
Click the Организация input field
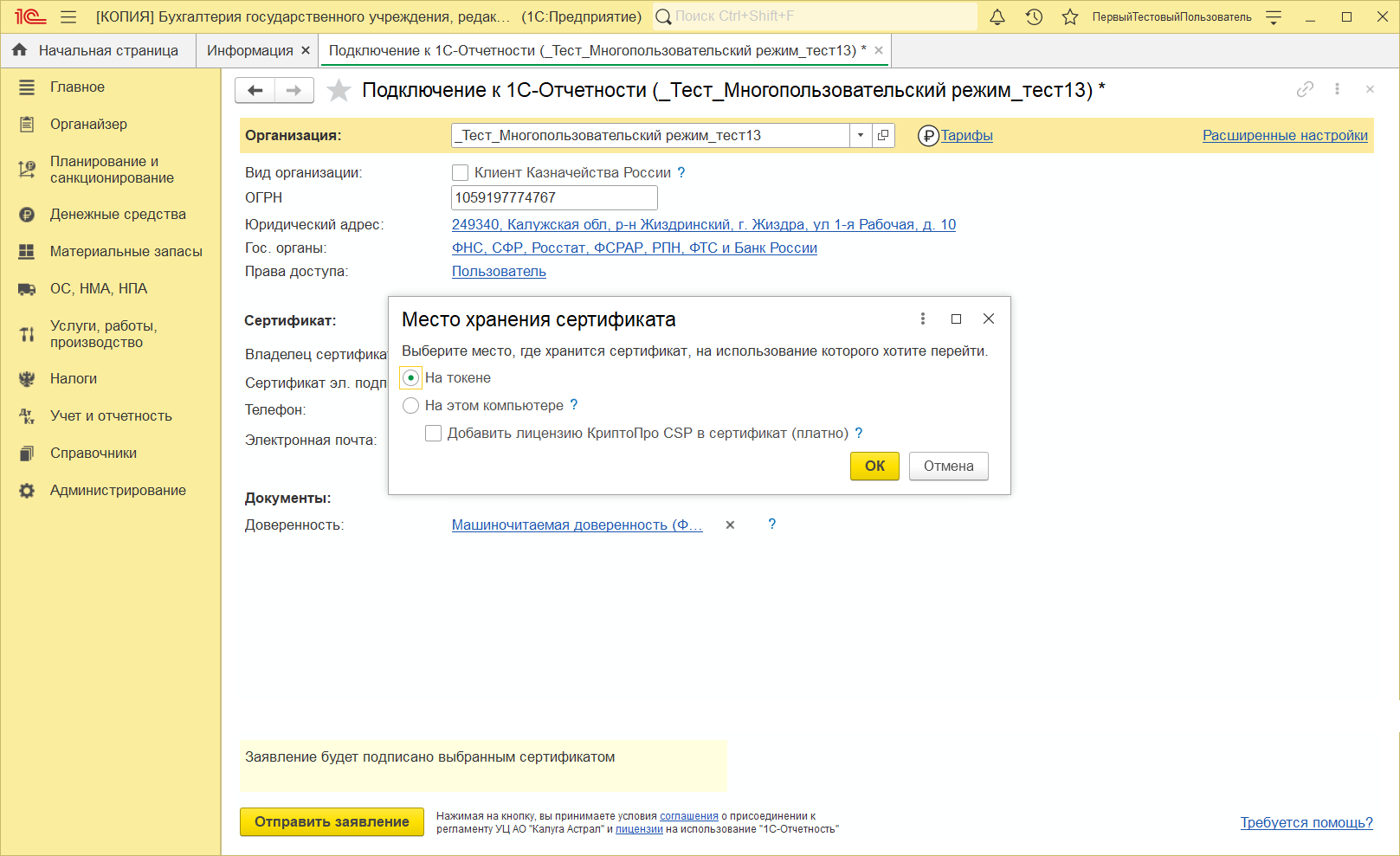point(650,135)
